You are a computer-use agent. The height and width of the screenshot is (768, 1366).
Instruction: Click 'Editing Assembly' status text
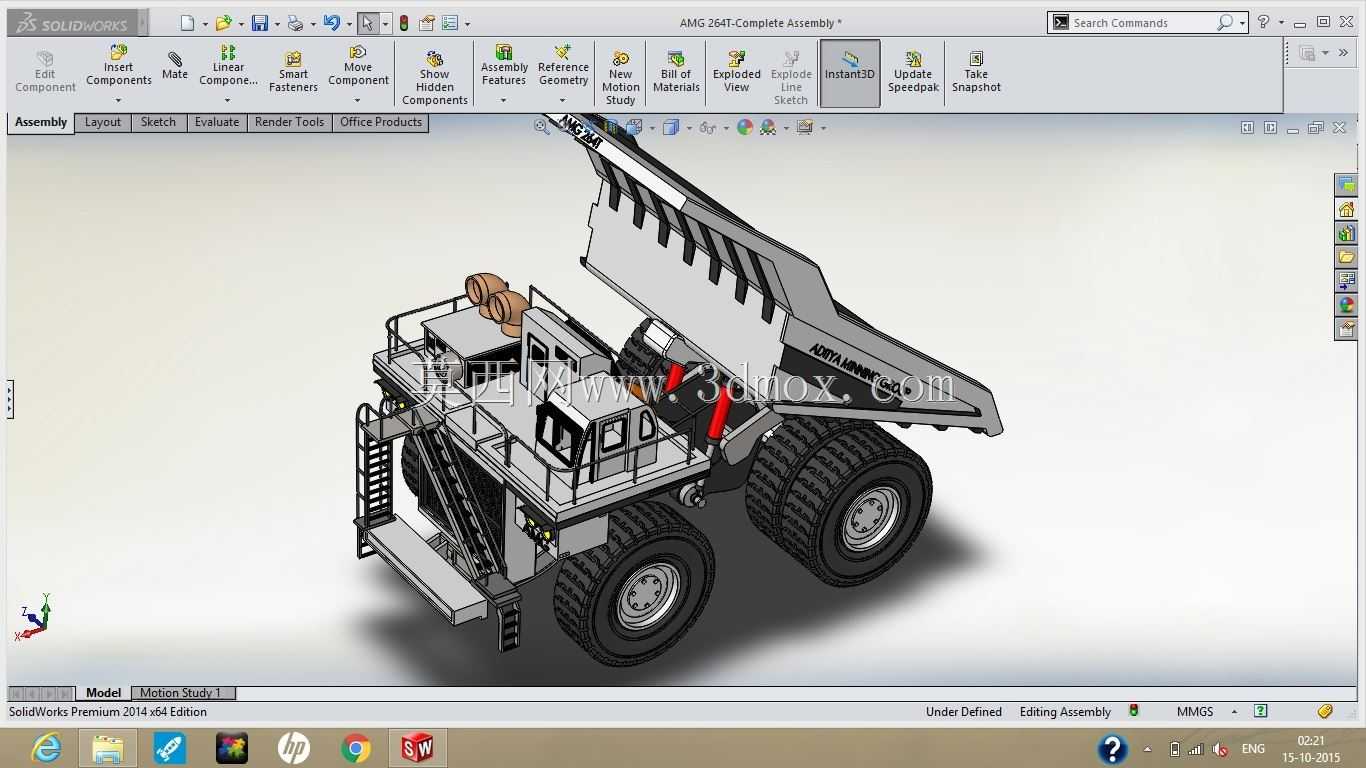coord(1065,712)
